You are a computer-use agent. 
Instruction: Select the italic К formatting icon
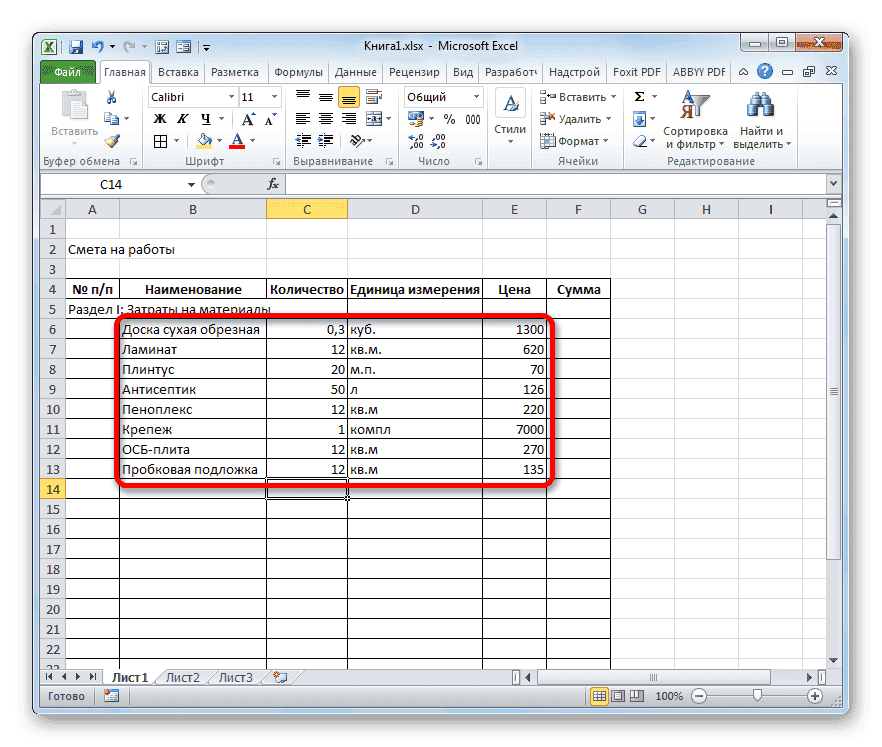tap(183, 117)
